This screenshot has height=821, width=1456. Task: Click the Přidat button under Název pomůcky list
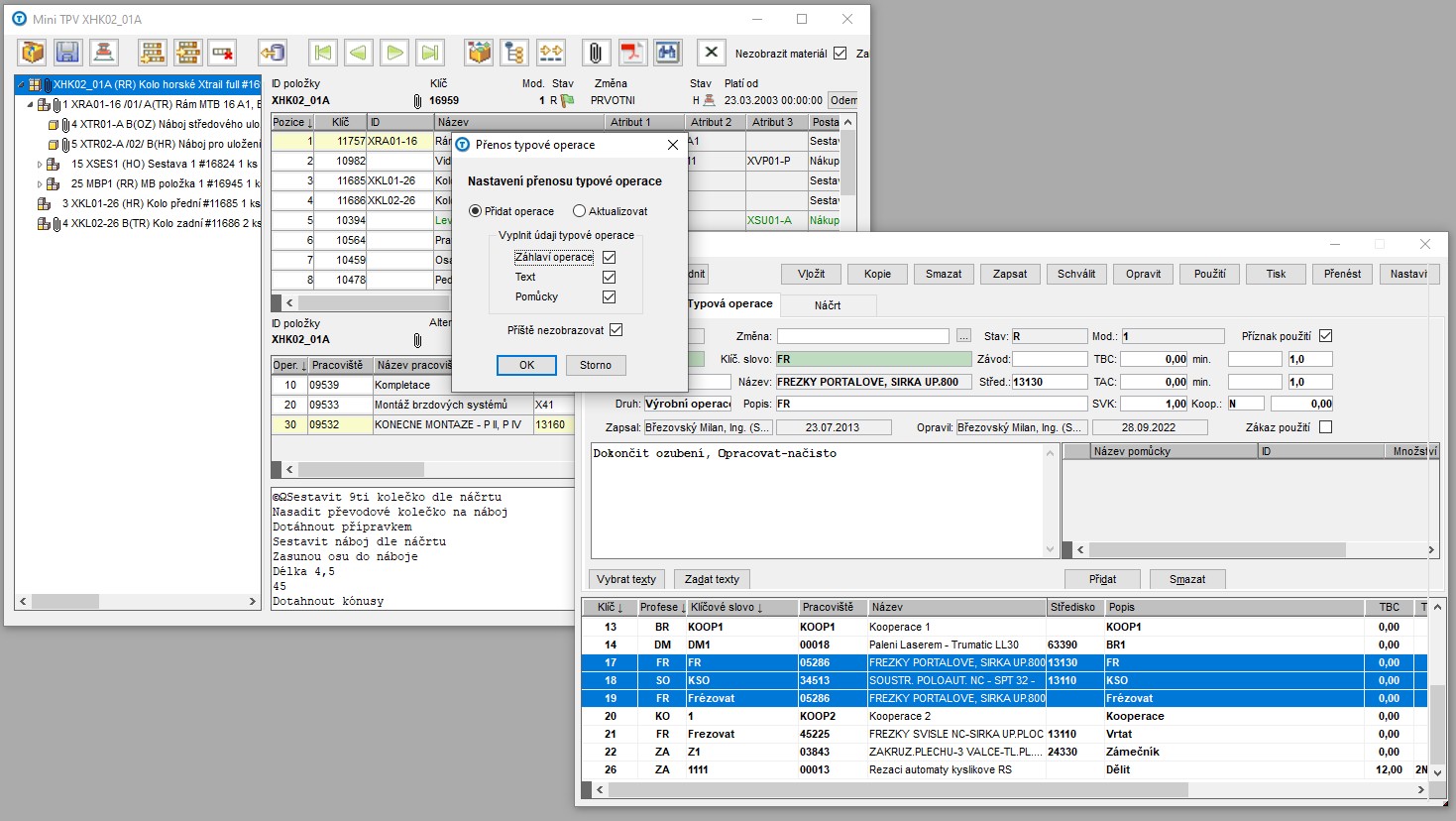click(1102, 579)
